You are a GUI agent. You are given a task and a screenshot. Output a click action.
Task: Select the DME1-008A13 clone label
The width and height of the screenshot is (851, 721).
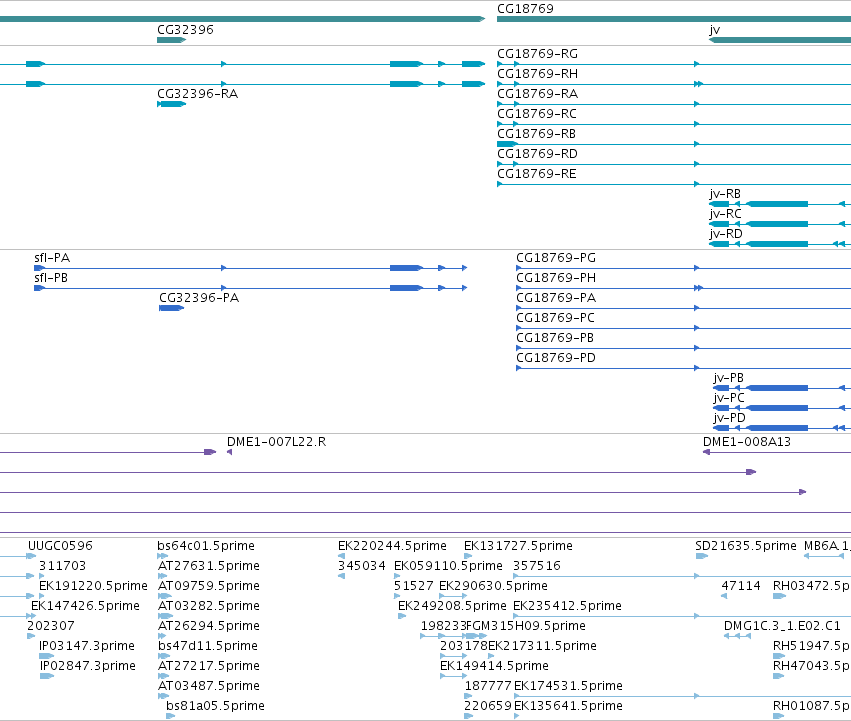tap(747, 442)
